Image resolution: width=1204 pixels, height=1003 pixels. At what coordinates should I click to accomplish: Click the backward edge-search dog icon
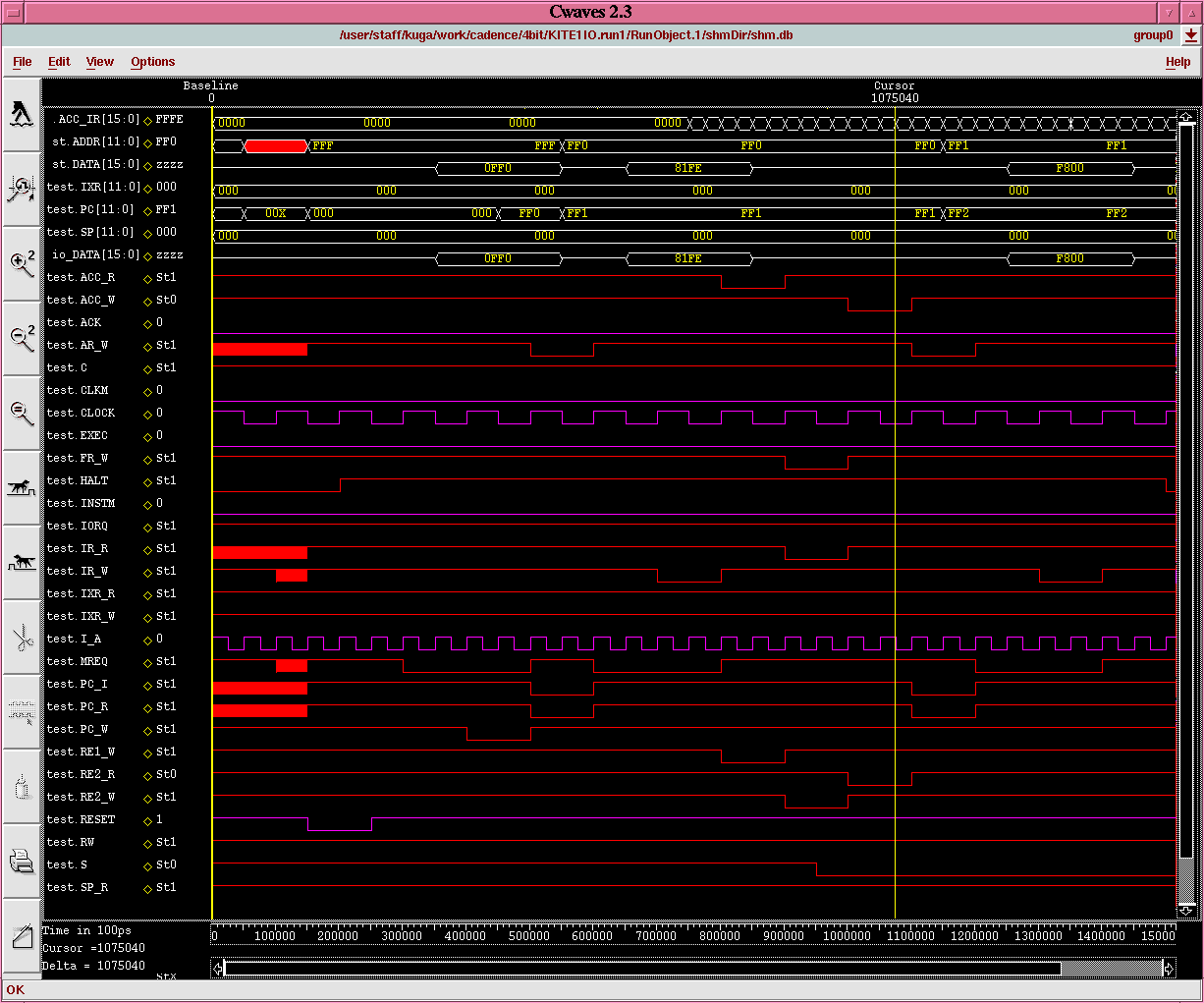(22, 560)
